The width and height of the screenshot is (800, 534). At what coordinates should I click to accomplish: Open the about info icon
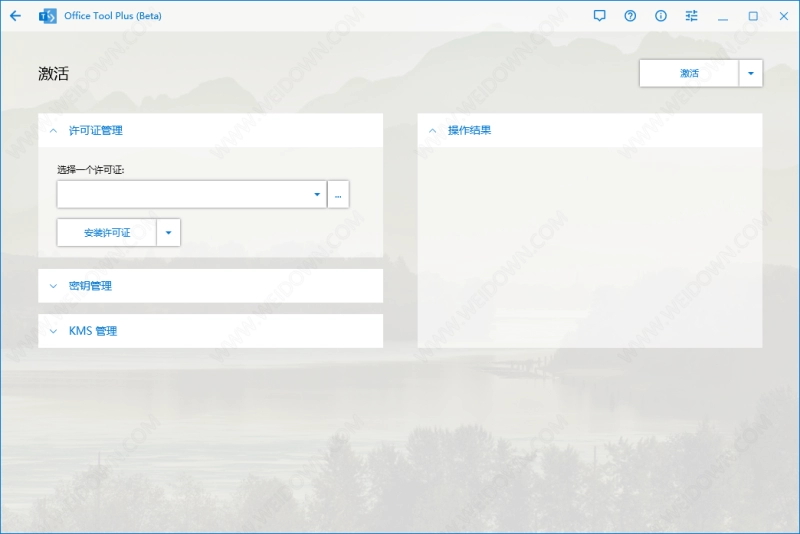[x=661, y=16]
